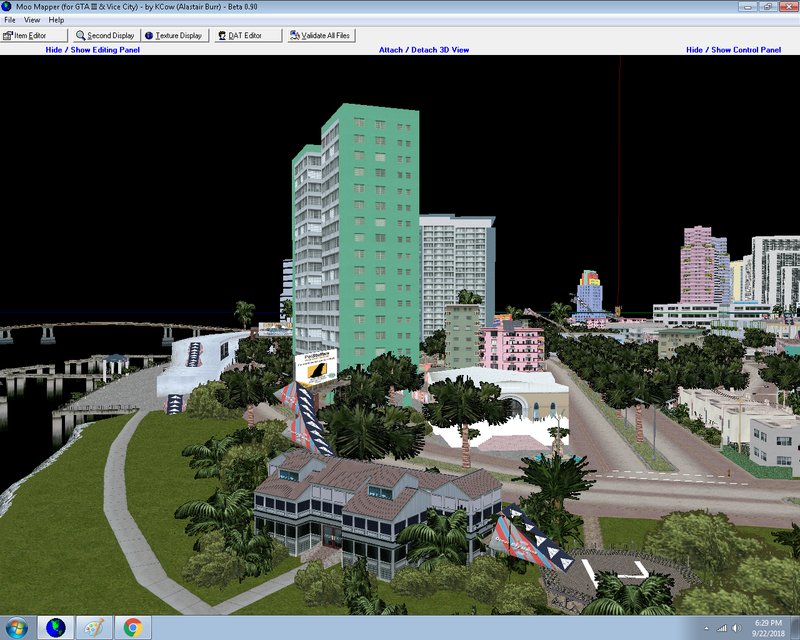Click Hide / Show Control Panel link
Screen dimensions: 800x640
click(733, 50)
